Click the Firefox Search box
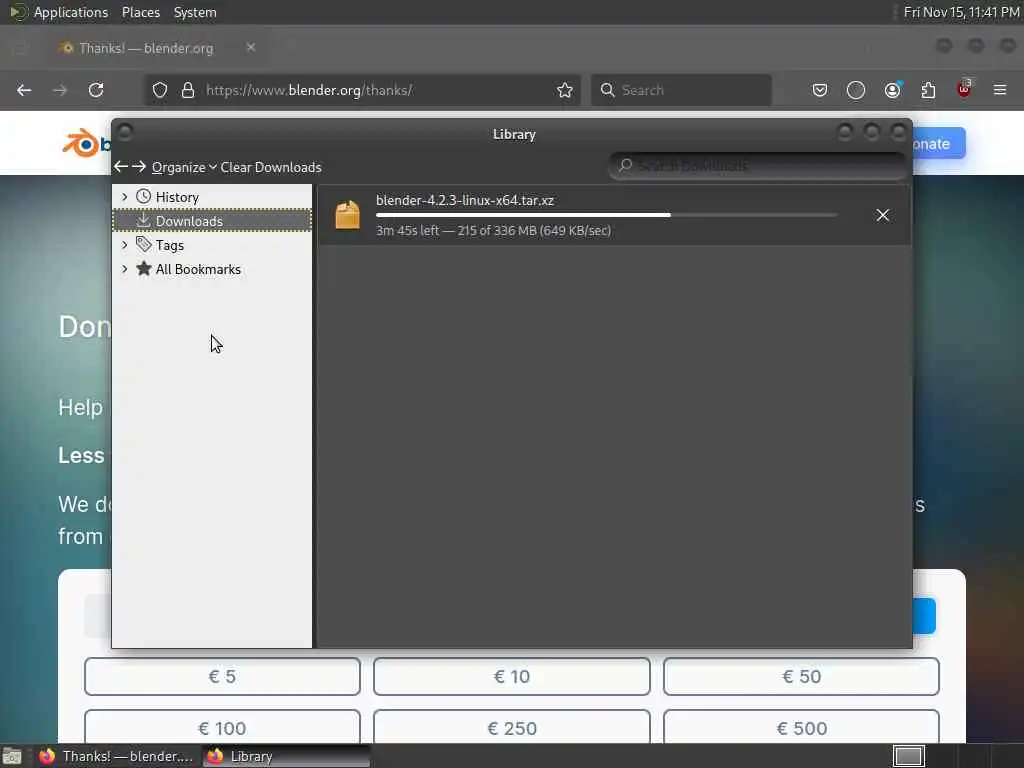1024x768 pixels. click(681, 90)
